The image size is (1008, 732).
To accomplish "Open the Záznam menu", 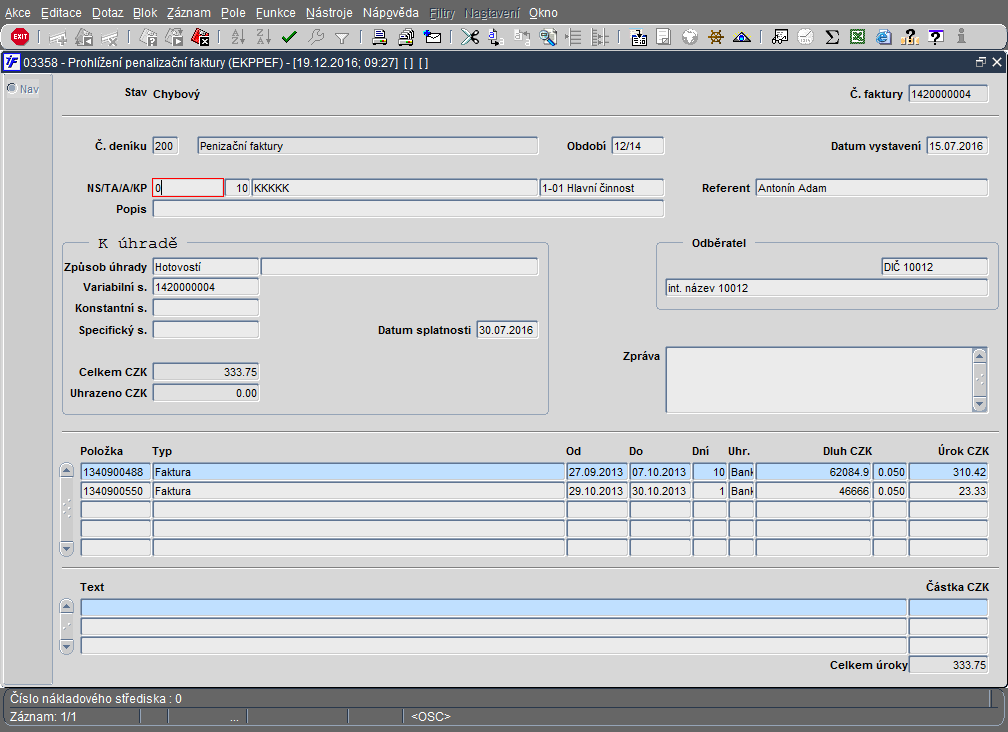I will (x=187, y=13).
